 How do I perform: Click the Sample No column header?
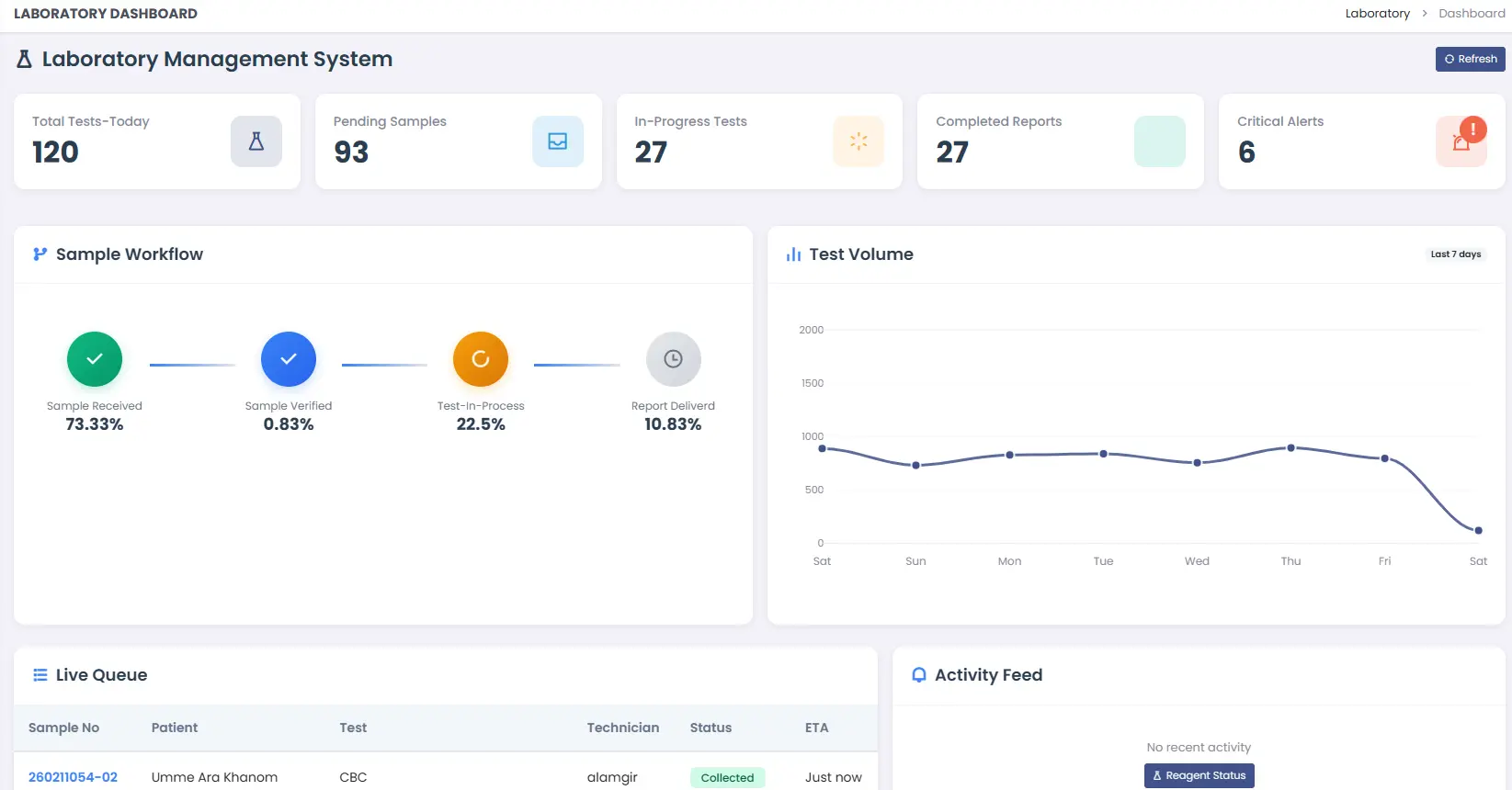click(63, 728)
